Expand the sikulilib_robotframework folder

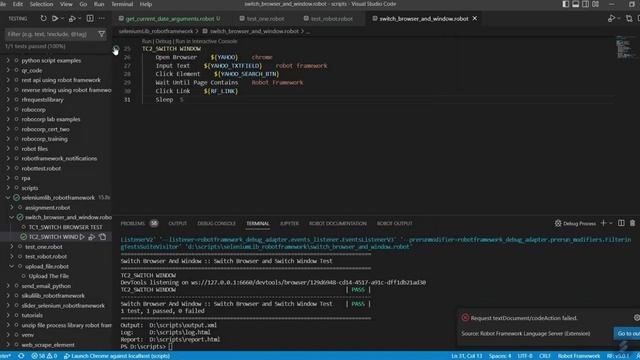pyautogui.click(x=8, y=296)
